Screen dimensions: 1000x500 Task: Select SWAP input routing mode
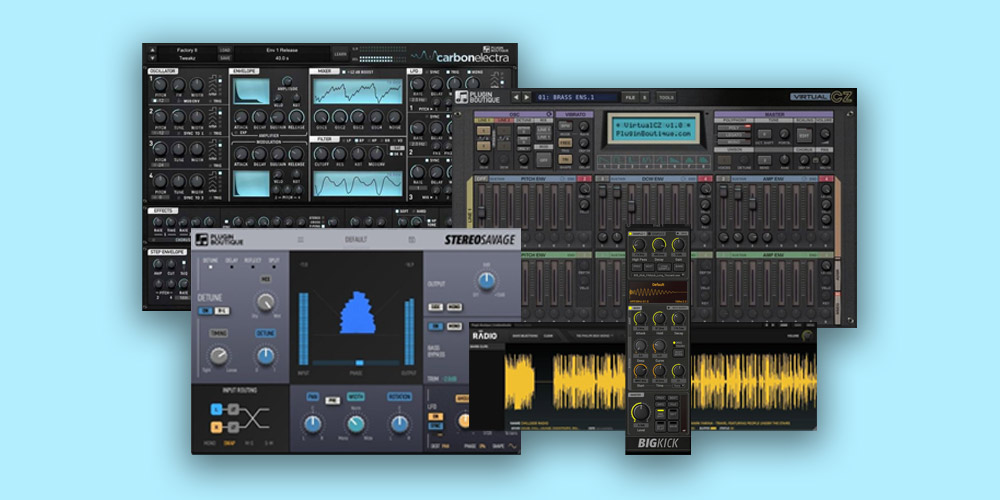[229, 443]
